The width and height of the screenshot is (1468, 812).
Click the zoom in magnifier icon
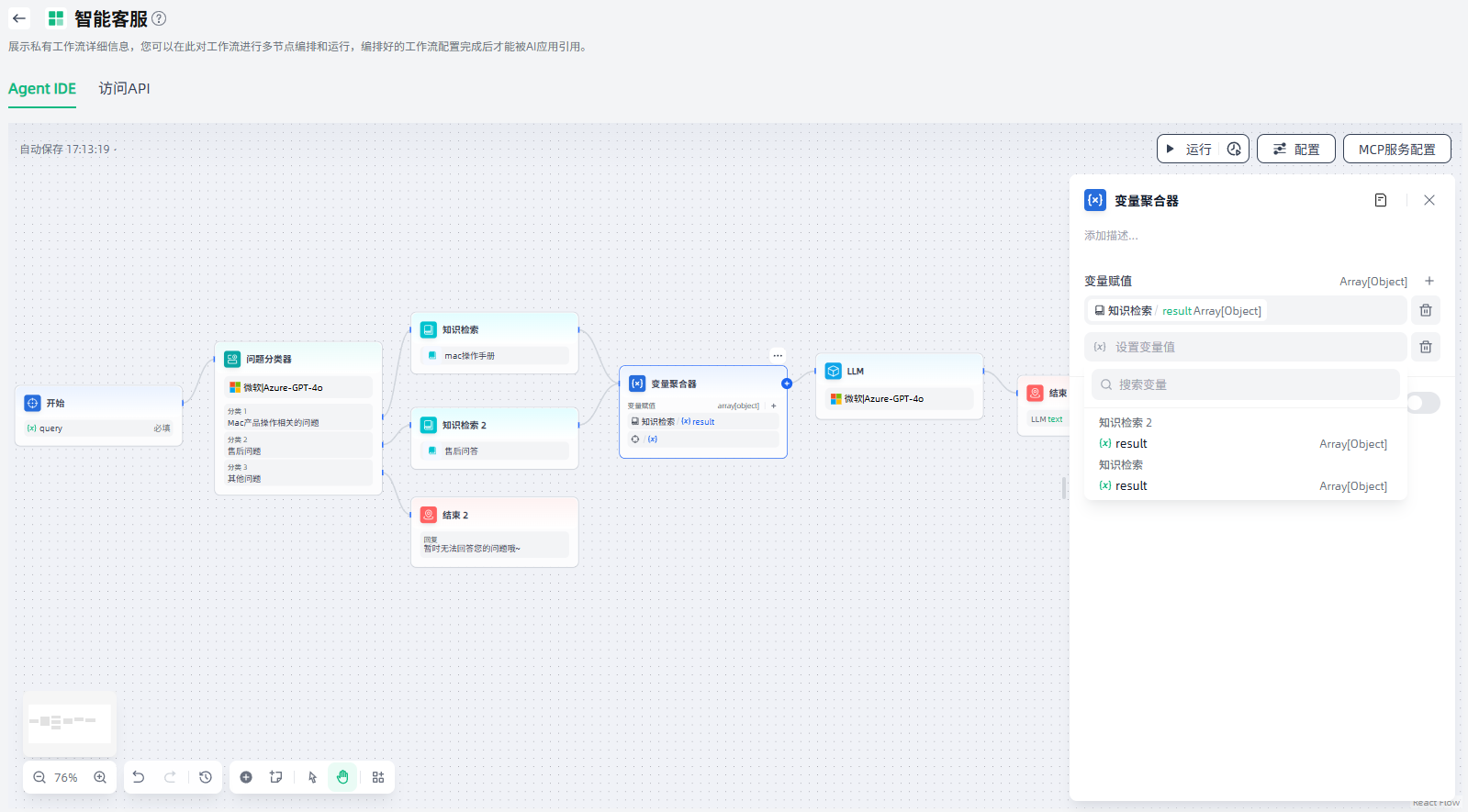(x=100, y=777)
